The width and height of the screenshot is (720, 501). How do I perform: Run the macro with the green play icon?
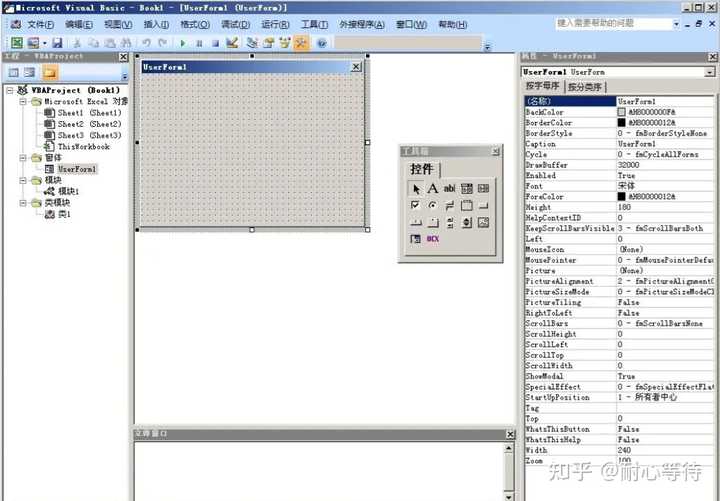(x=183, y=44)
